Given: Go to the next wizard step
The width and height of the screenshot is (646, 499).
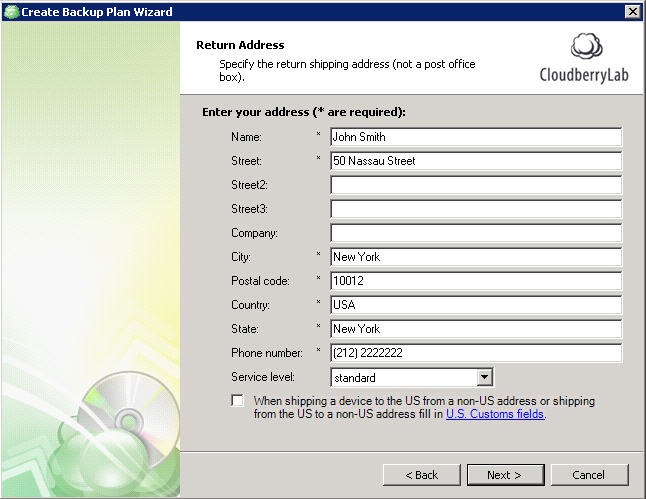Looking at the screenshot, I should point(506,475).
